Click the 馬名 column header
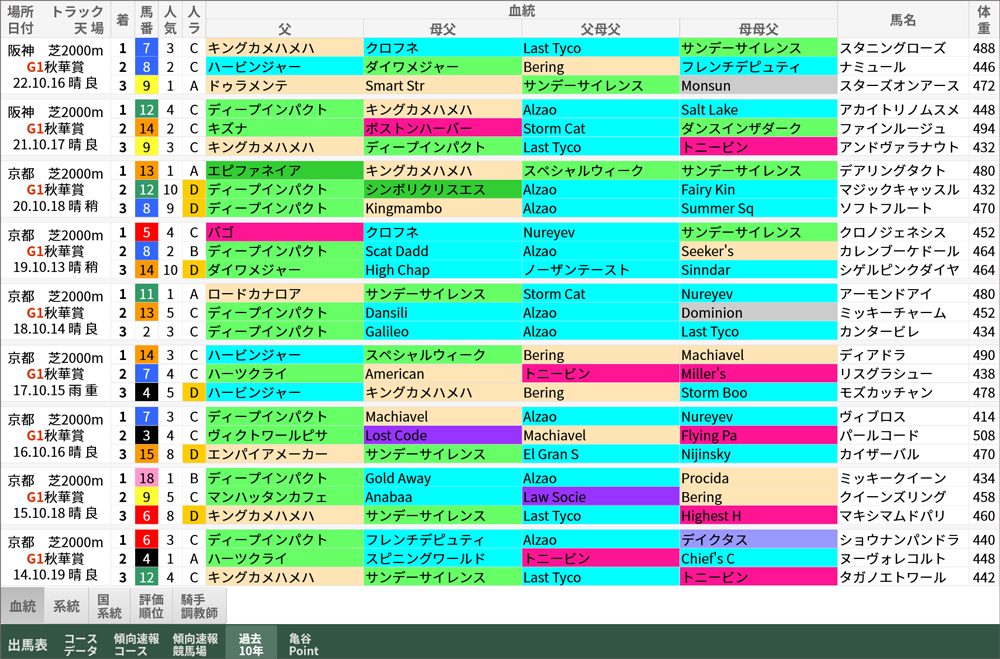This screenshot has width=1000, height=659. point(903,20)
